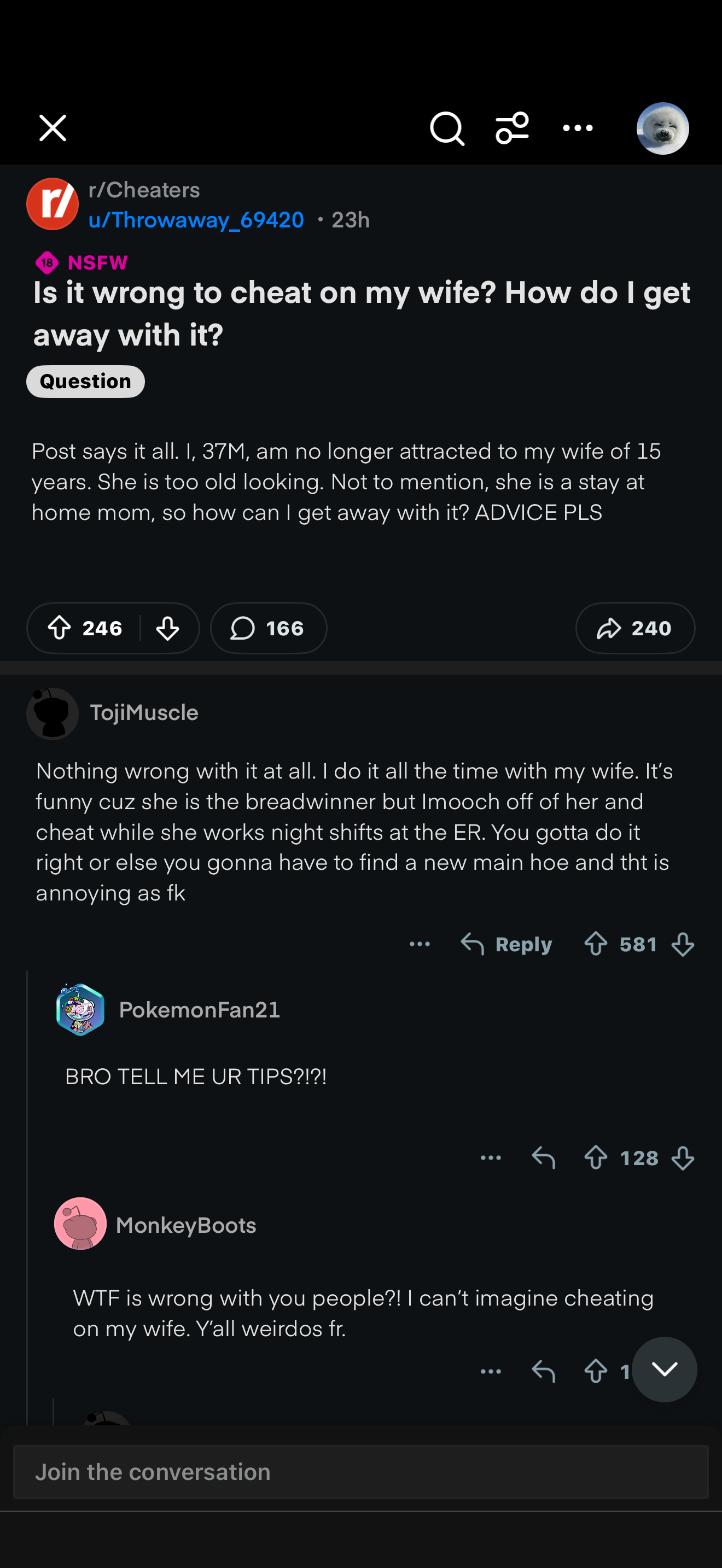Select the Question flair tag
Viewport: 722px width, 1568px height.
85,382
